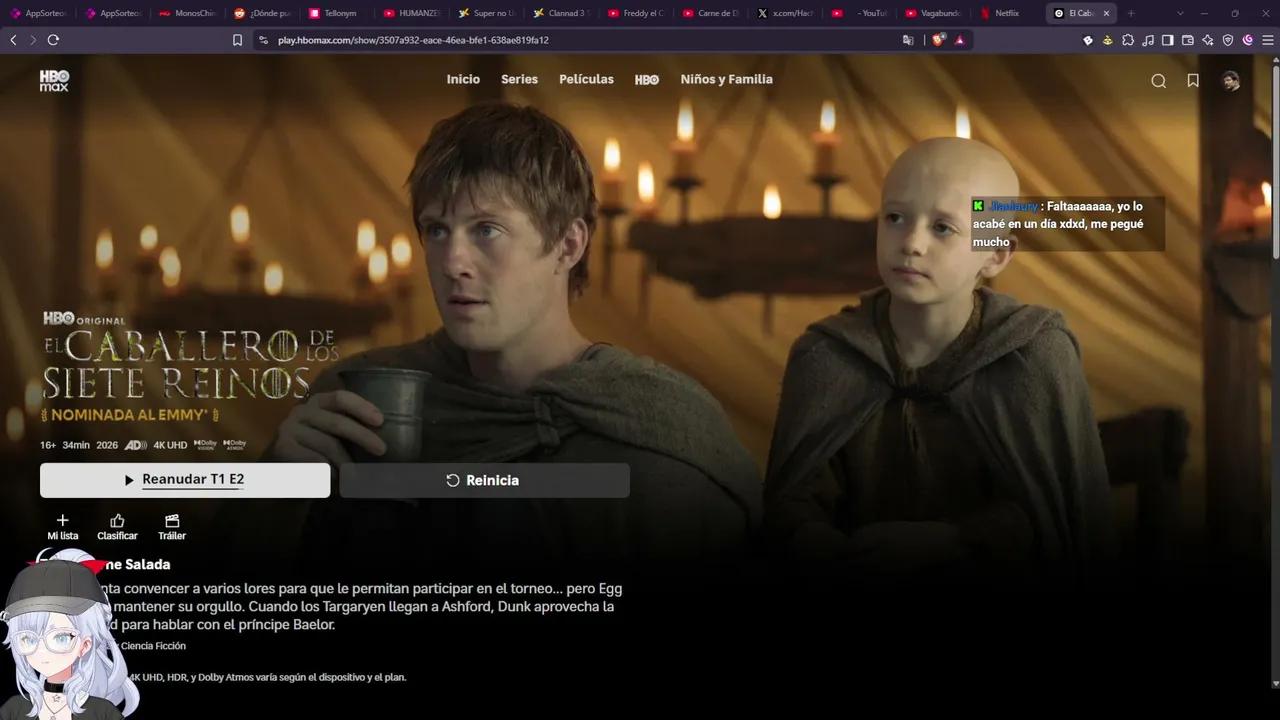This screenshot has width=1280, height=720.
Task: Go forward in browser history
Action: (33, 40)
